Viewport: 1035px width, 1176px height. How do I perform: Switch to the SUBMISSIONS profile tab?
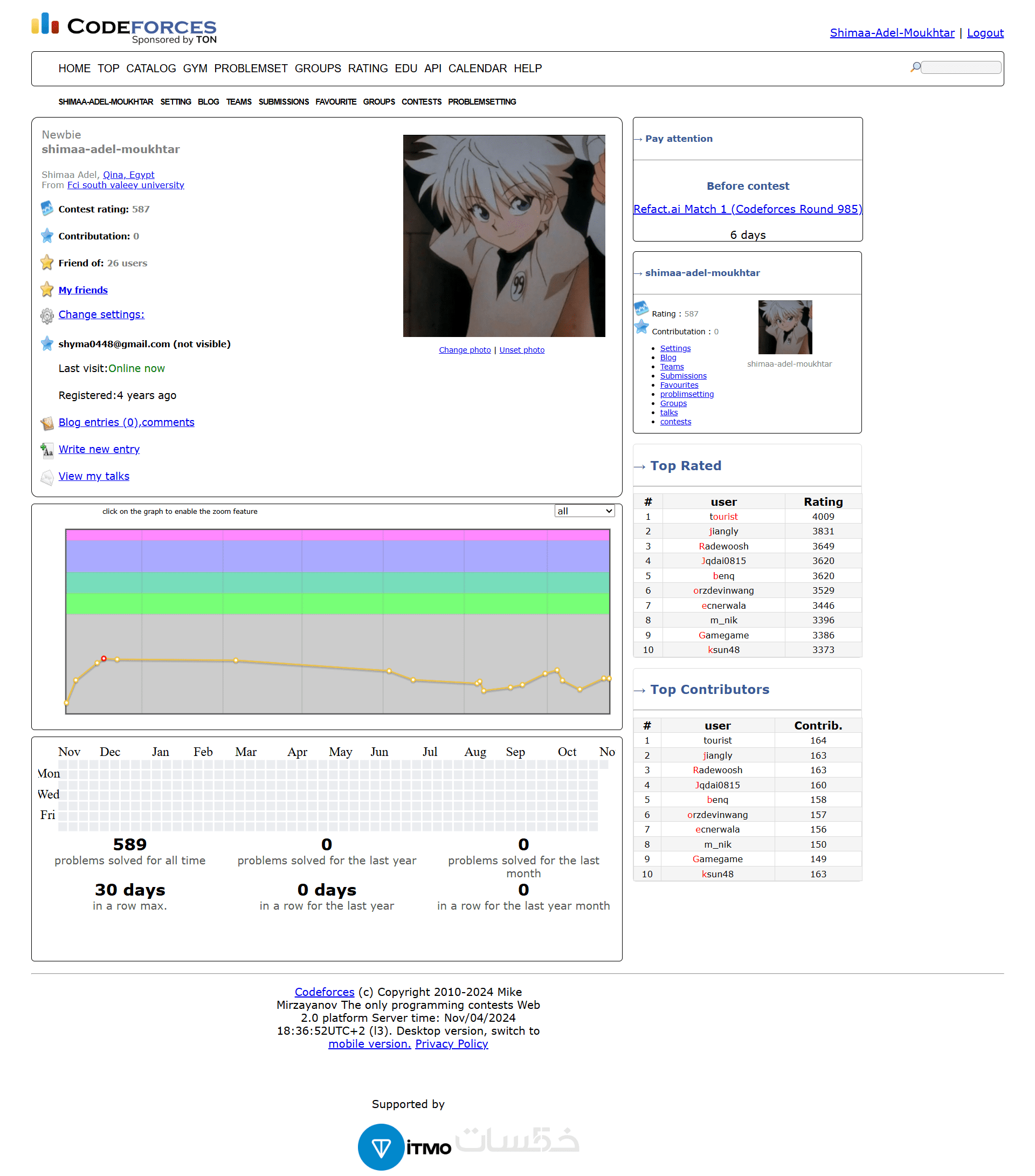284,102
